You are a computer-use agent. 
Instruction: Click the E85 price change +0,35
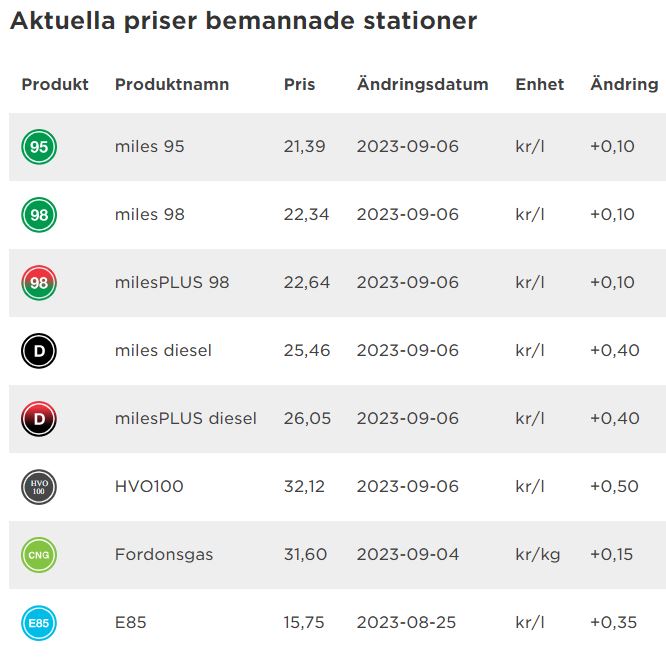tap(612, 623)
